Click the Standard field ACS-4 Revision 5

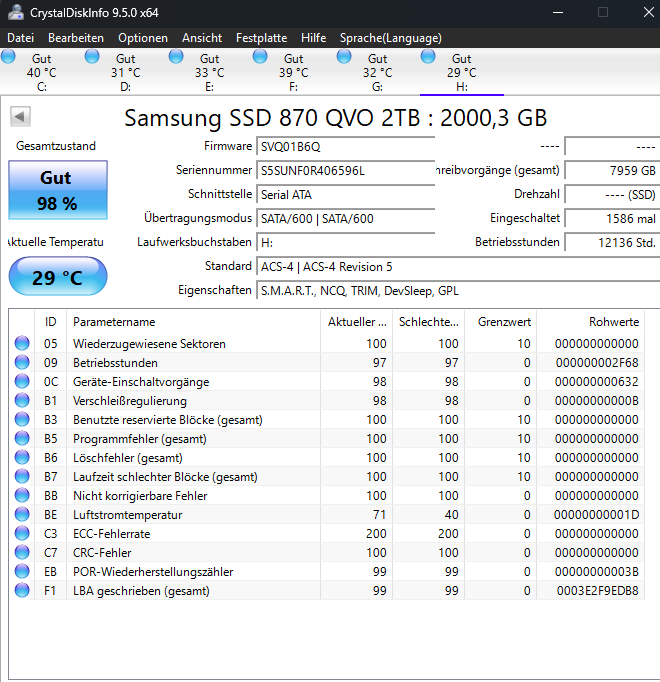tap(458, 267)
